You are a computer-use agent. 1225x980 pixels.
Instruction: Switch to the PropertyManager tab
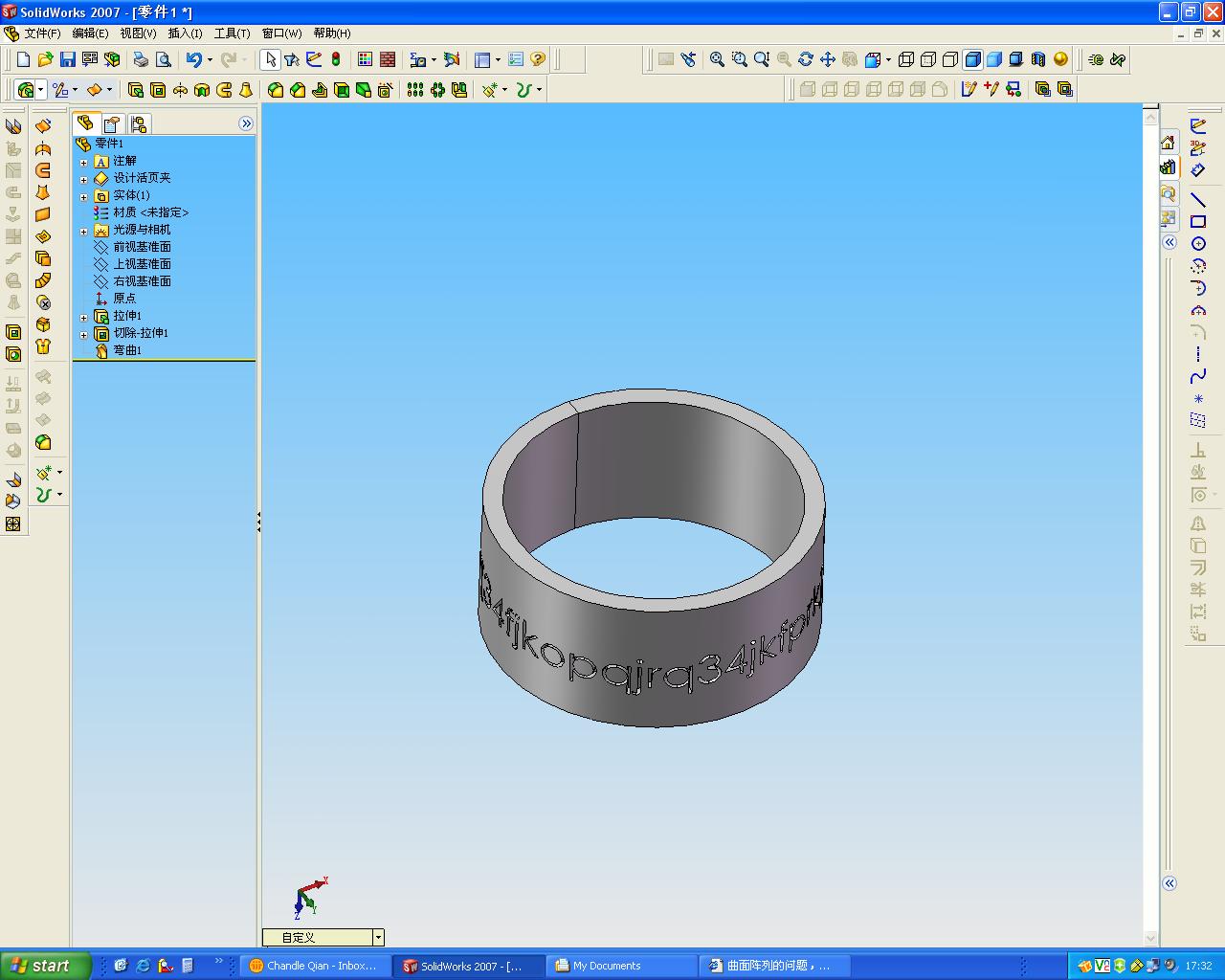[x=112, y=124]
